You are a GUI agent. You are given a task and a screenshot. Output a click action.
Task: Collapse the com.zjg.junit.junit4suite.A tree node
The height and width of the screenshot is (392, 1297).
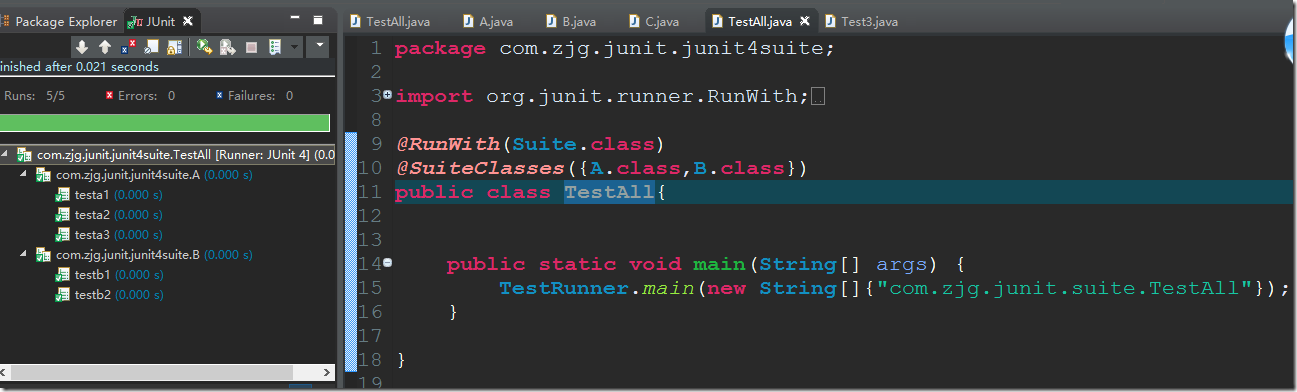coord(24,174)
